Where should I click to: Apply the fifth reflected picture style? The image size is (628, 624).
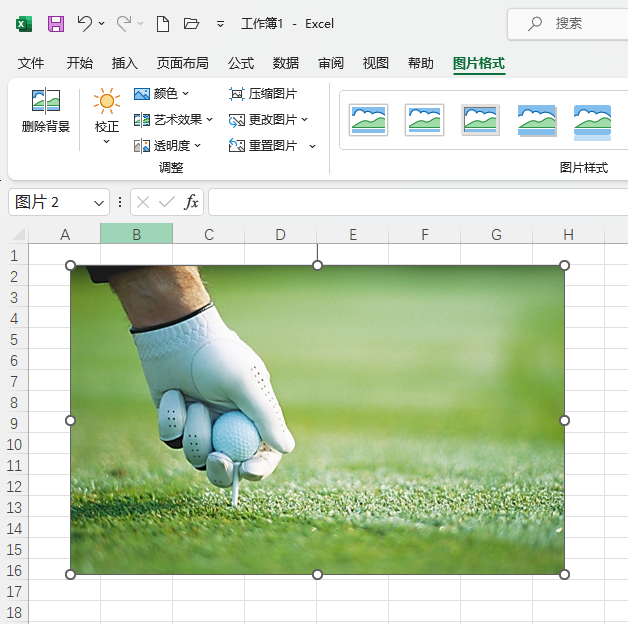tap(592, 123)
